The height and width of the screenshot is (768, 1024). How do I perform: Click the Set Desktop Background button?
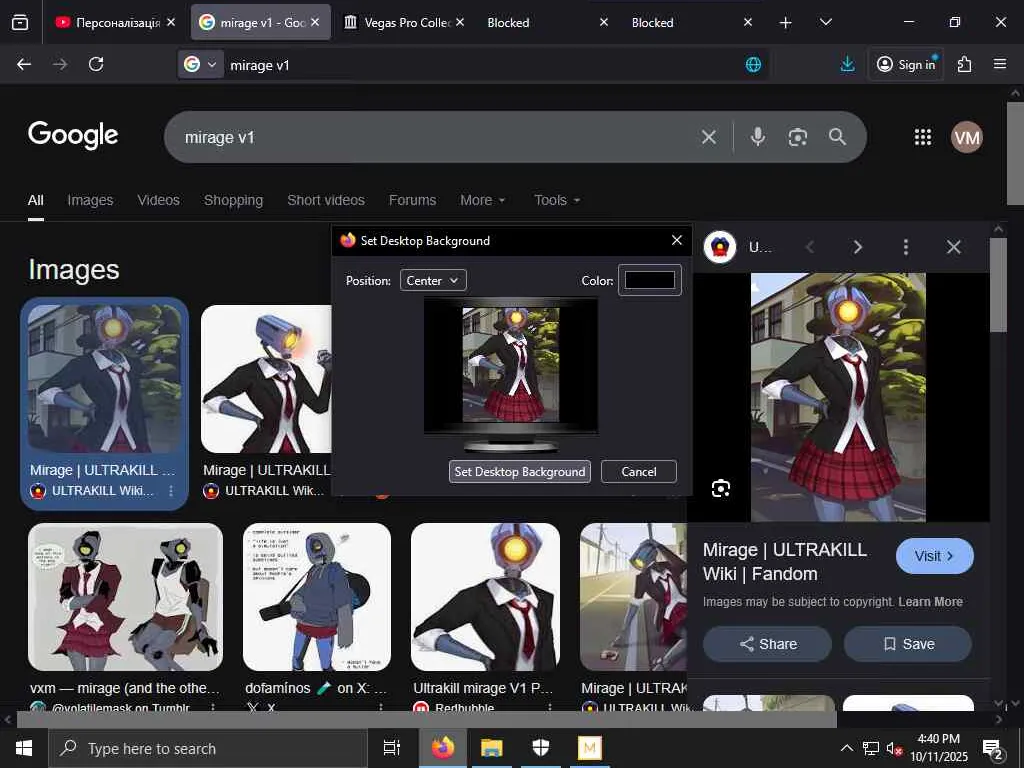pos(520,472)
